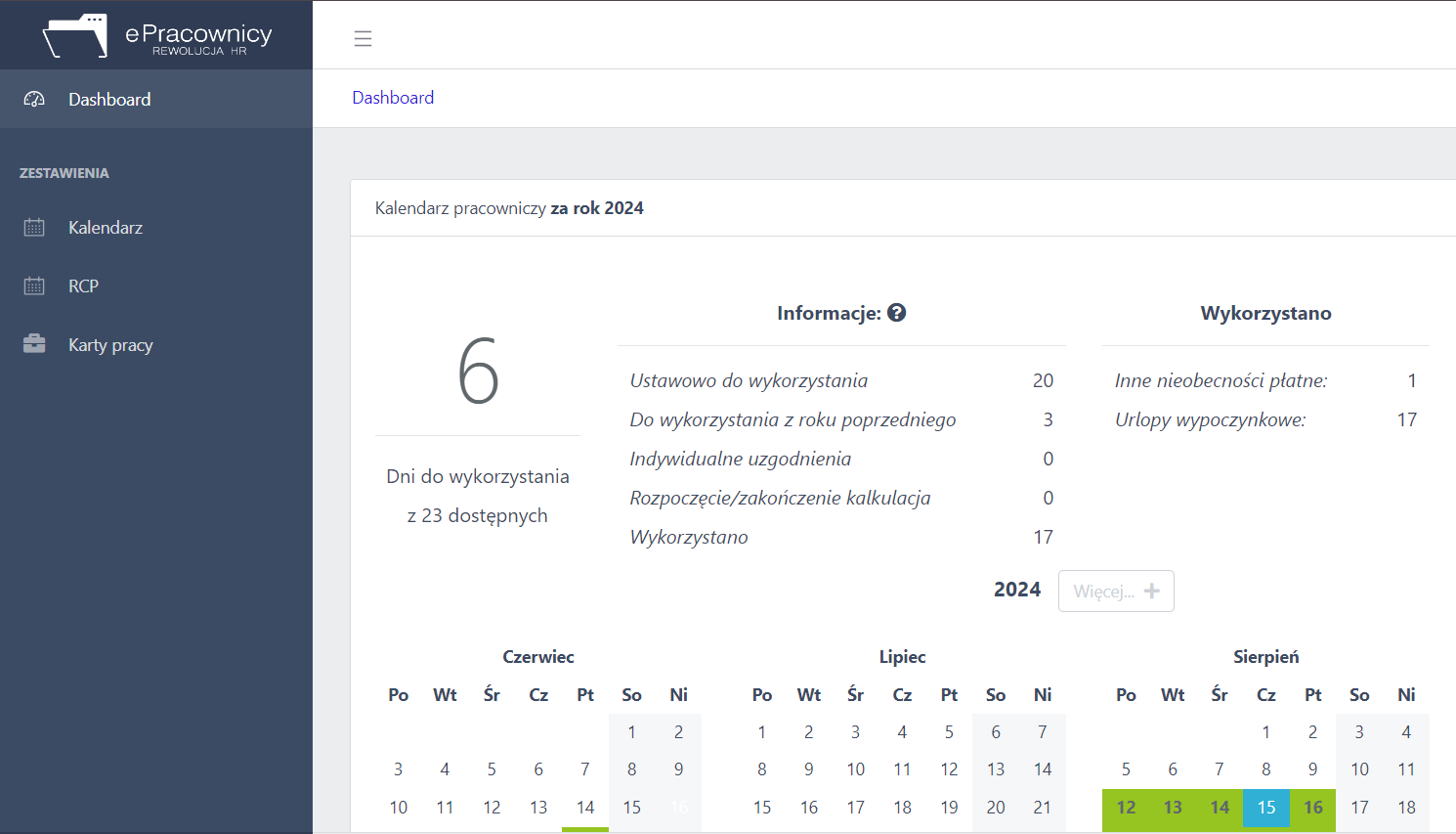Click the Sierpień month heading
This screenshot has width=1456, height=834.
[x=1266, y=657]
